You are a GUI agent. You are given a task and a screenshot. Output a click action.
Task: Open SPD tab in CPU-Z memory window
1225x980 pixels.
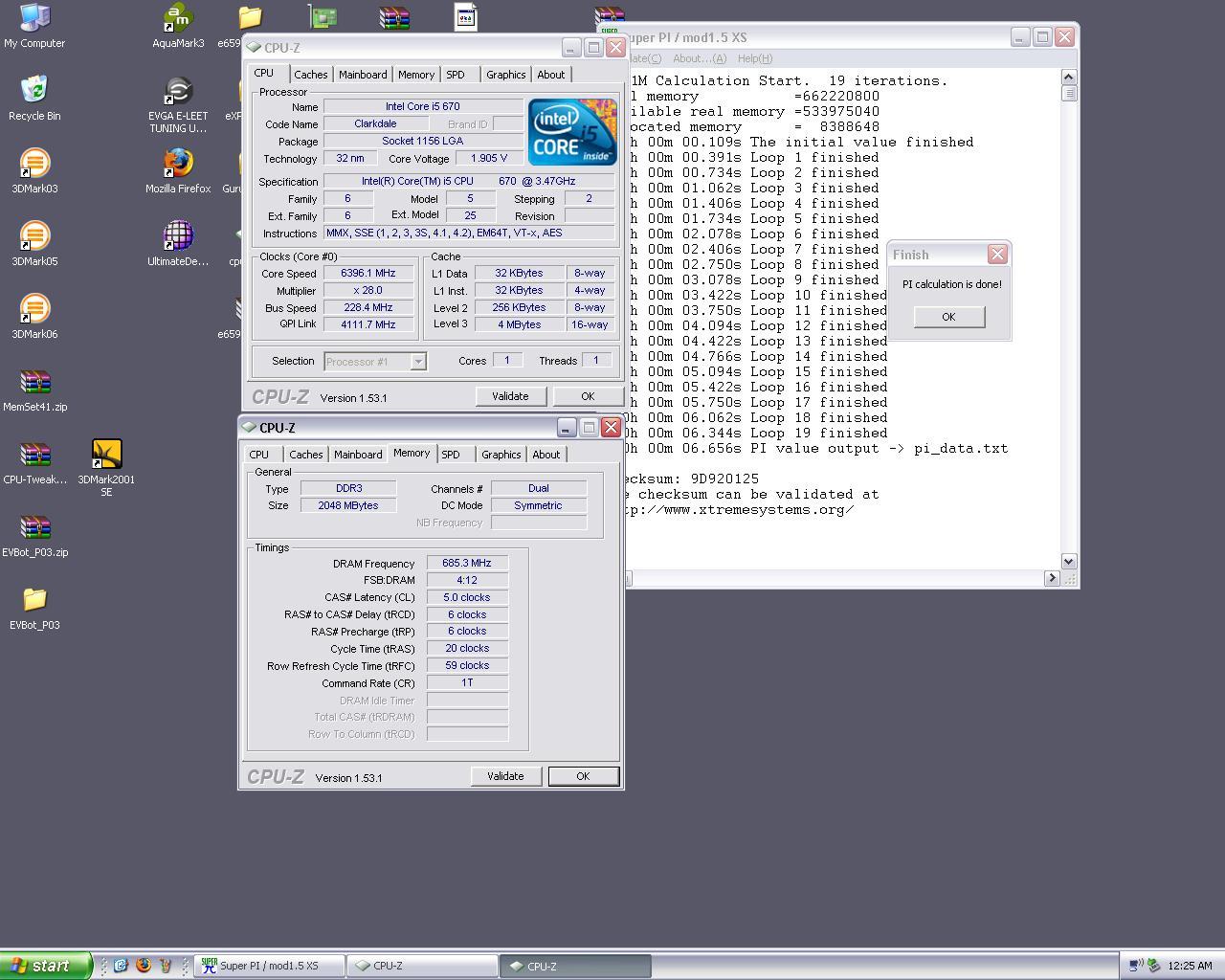(x=451, y=455)
